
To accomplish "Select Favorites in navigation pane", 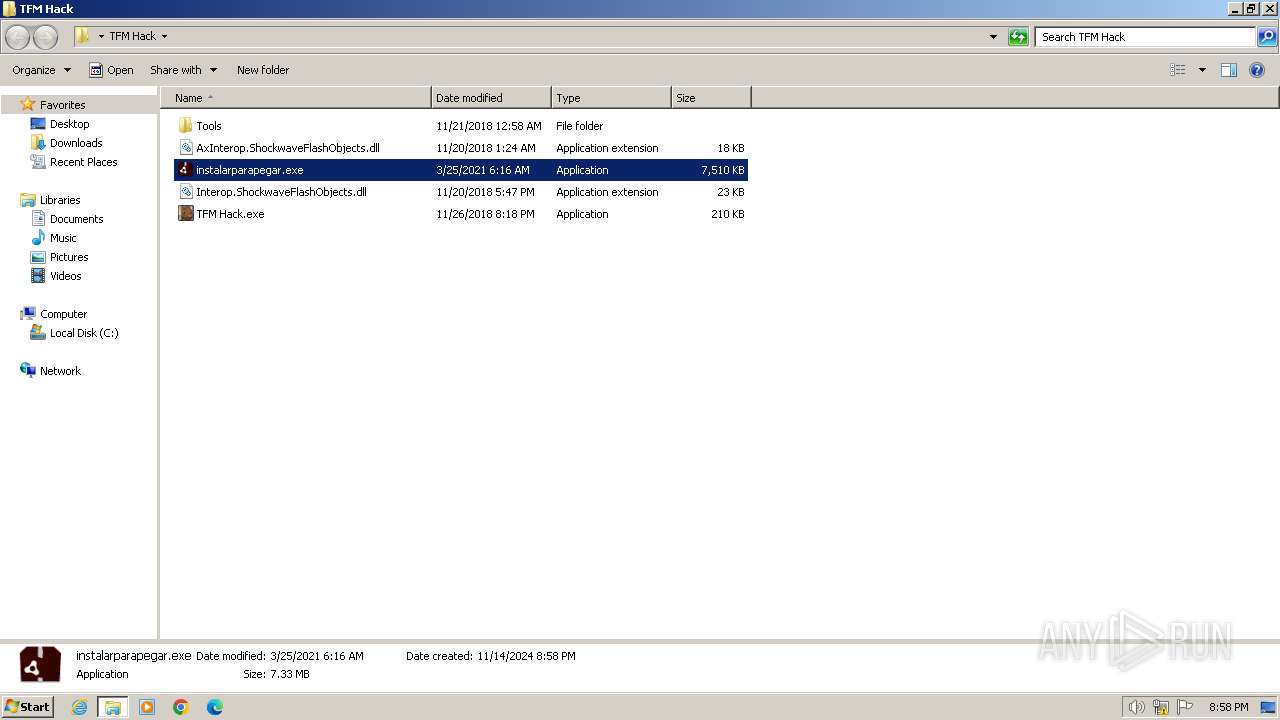I will tap(62, 105).
